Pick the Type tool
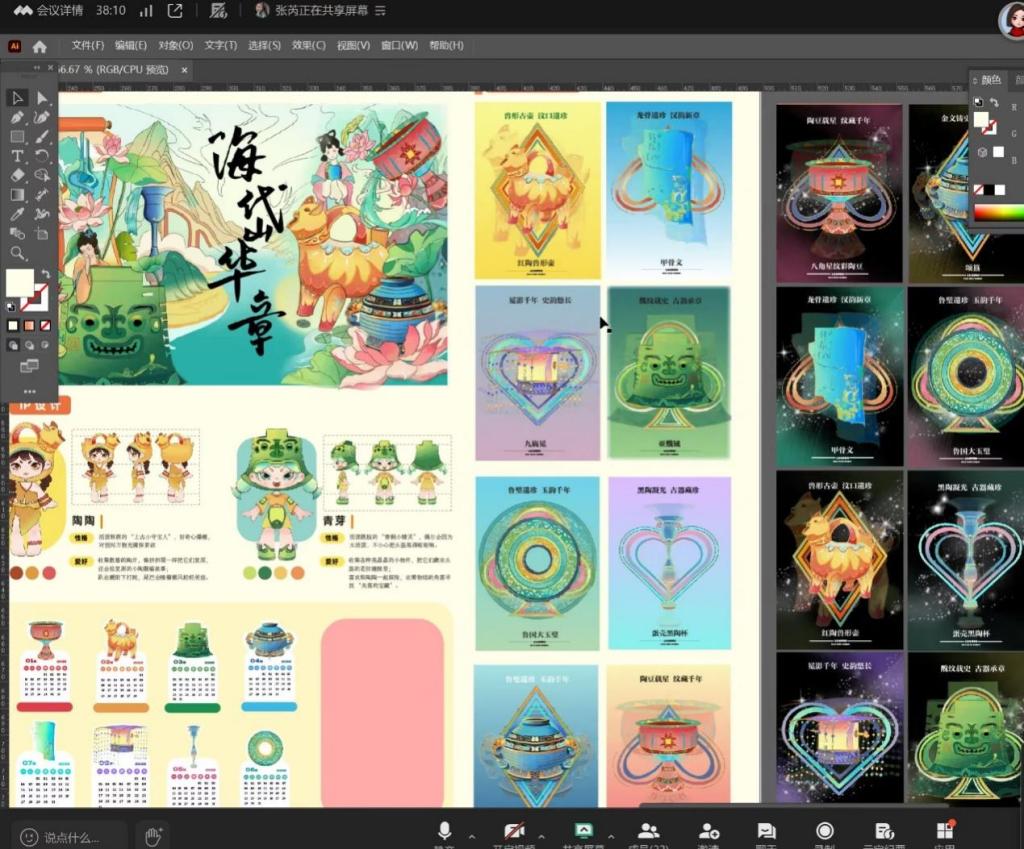The image size is (1024, 849). pyautogui.click(x=17, y=156)
